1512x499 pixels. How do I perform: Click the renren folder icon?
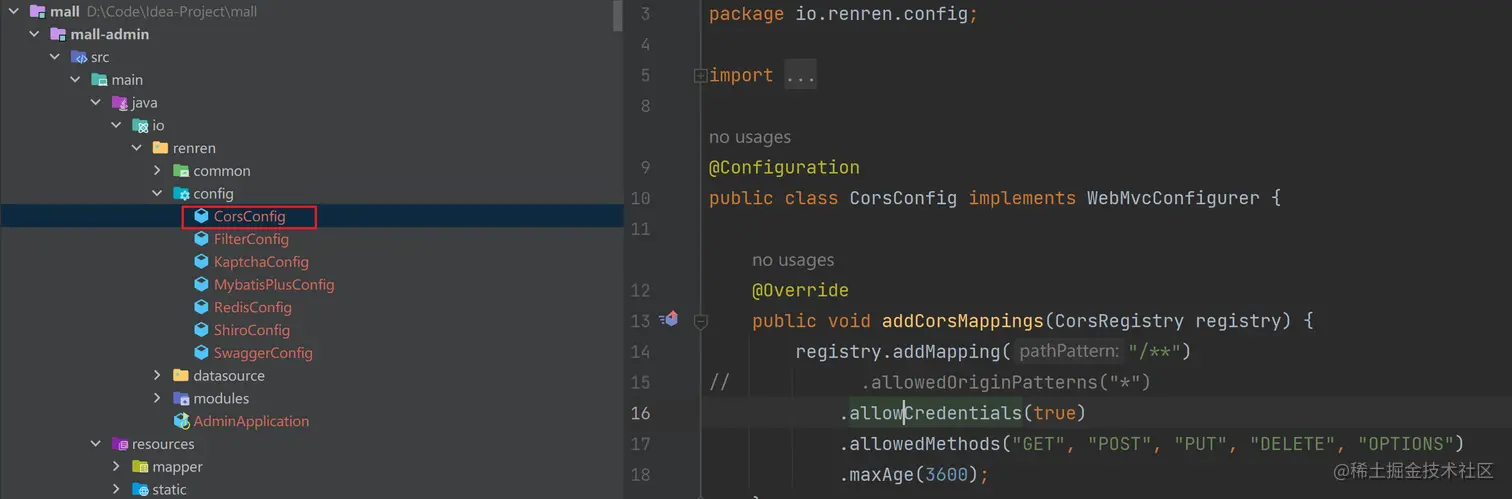click(x=160, y=148)
